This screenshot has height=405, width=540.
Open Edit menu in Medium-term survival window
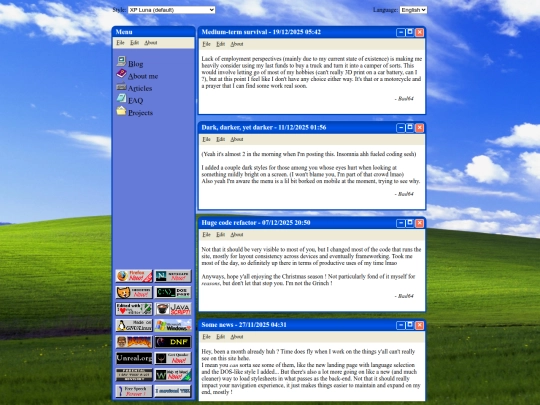(x=220, y=44)
